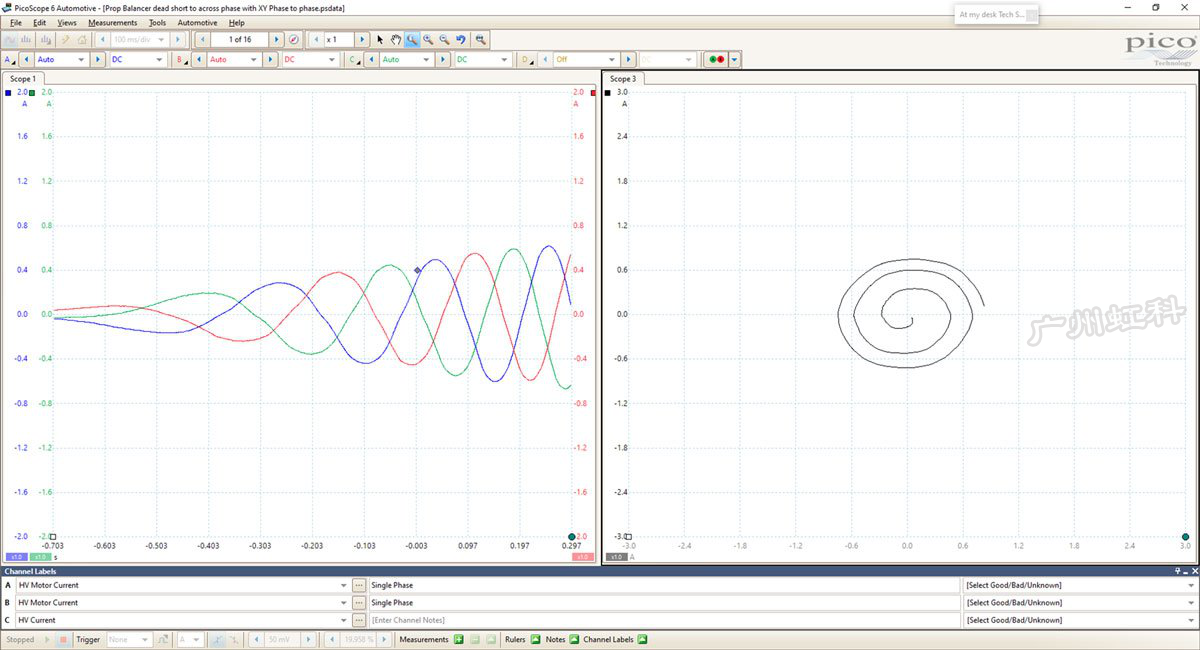Click the ellipsis button for channel C label
The height and width of the screenshot is (650, 1200).
point(359,620)
